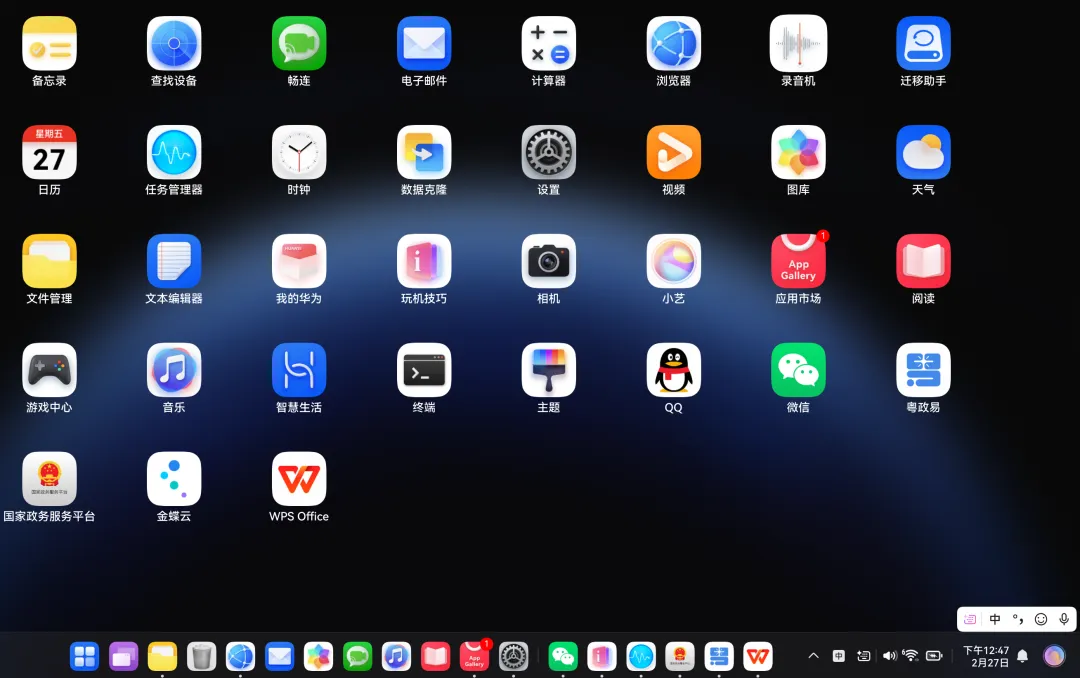Open the app launcher grid in dock
Viewport: 1080px width, 678px height.
coord(84,657)
